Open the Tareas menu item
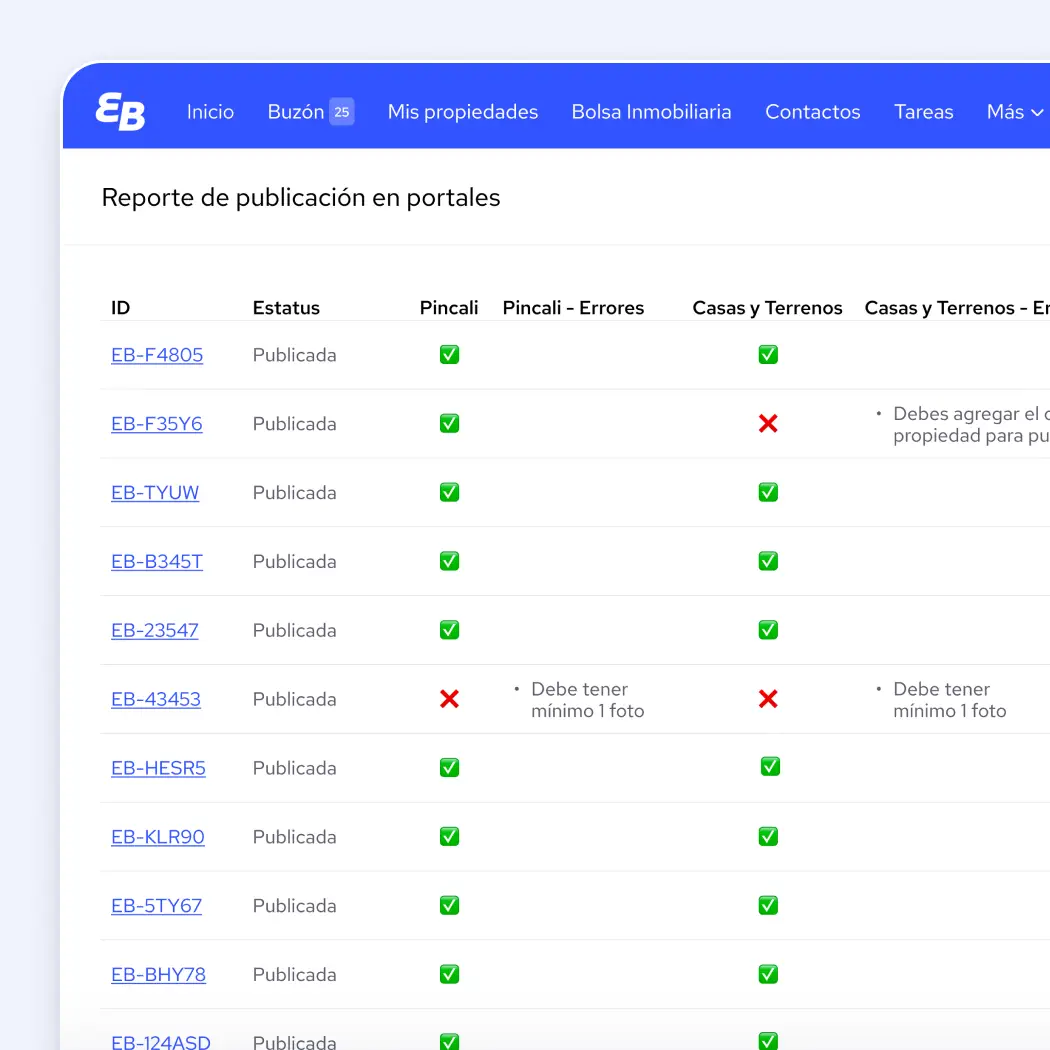Viewport: 1050px width, 1050px height. (923, 112)
